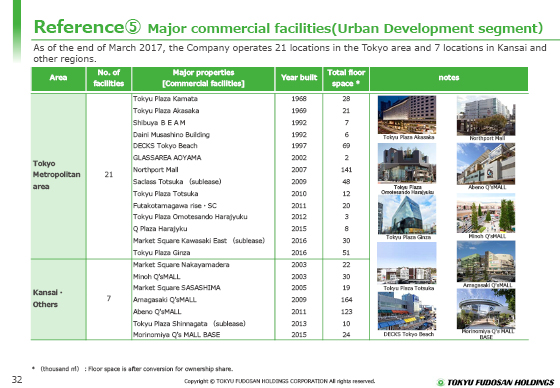Select 'Tokyu Plaza Shinnagata (sublease)' entry
The height and width of the screenshot is (388, 560).
pyautogui.click(x=189, y=324)
